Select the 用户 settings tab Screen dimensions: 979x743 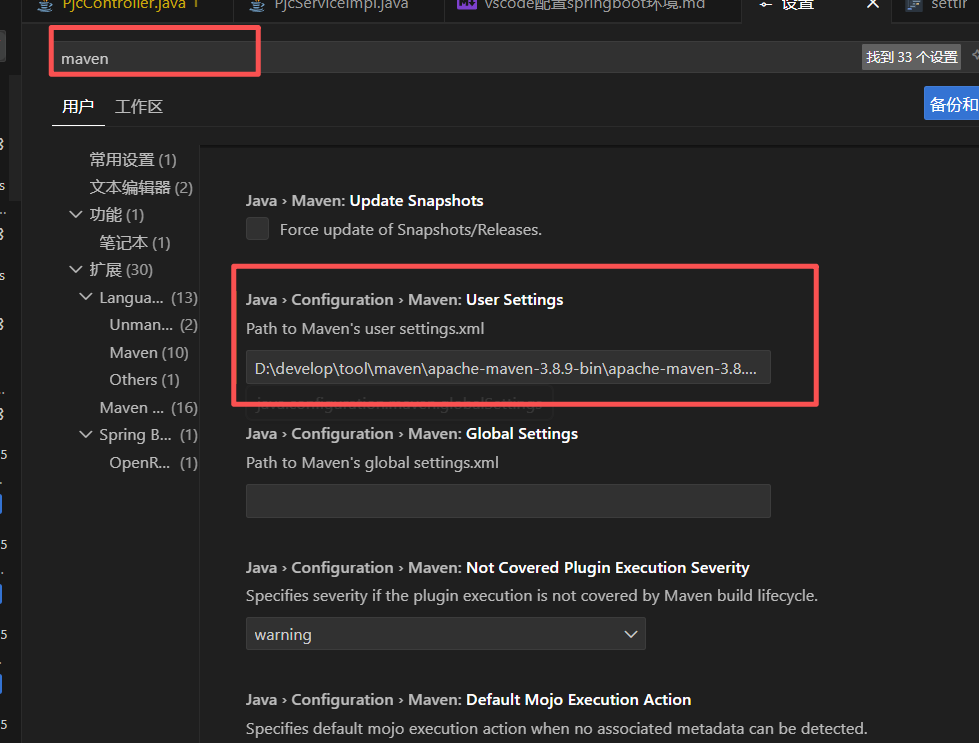coord(78,107)
